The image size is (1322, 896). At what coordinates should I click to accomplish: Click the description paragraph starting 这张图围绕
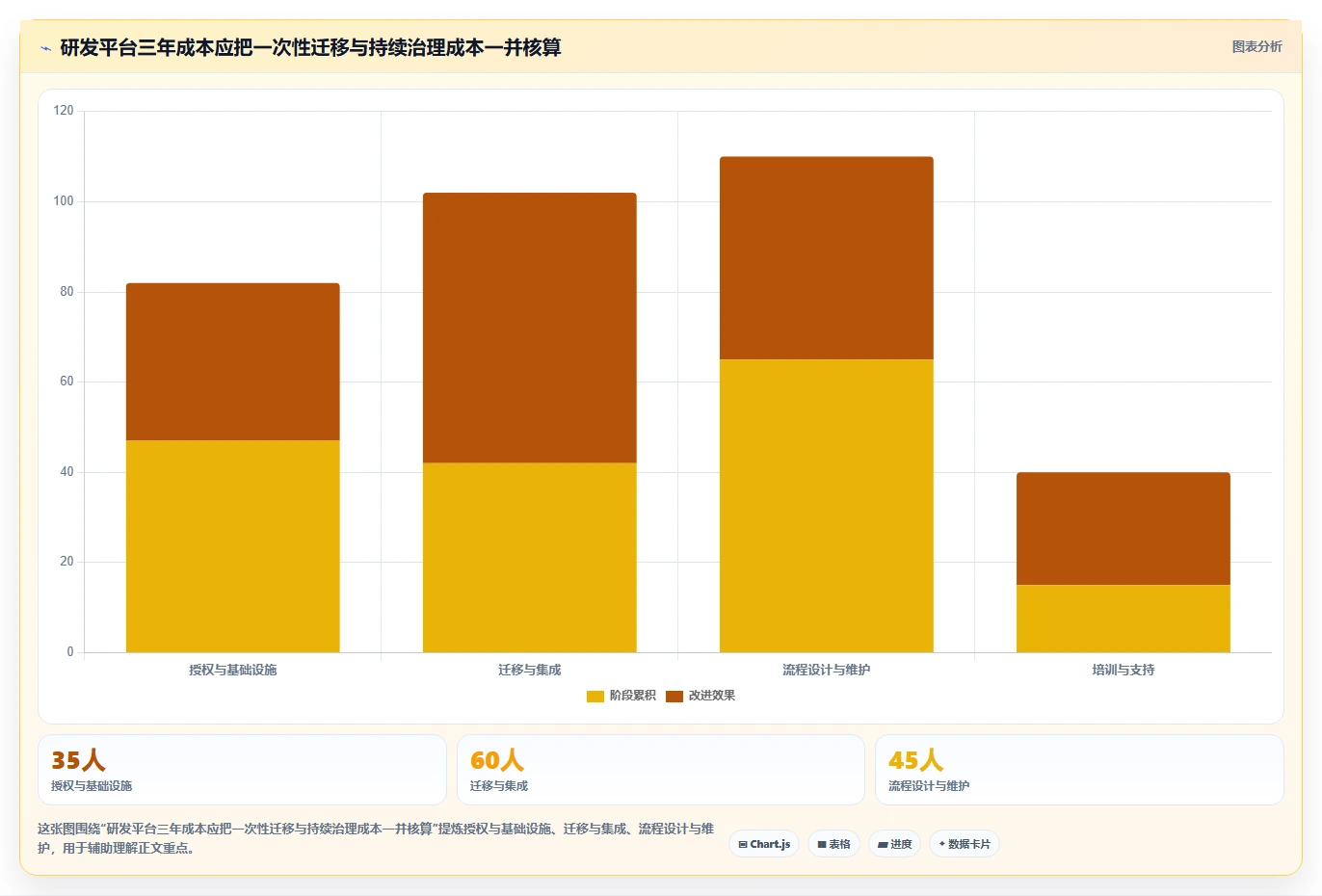[376, 838]
